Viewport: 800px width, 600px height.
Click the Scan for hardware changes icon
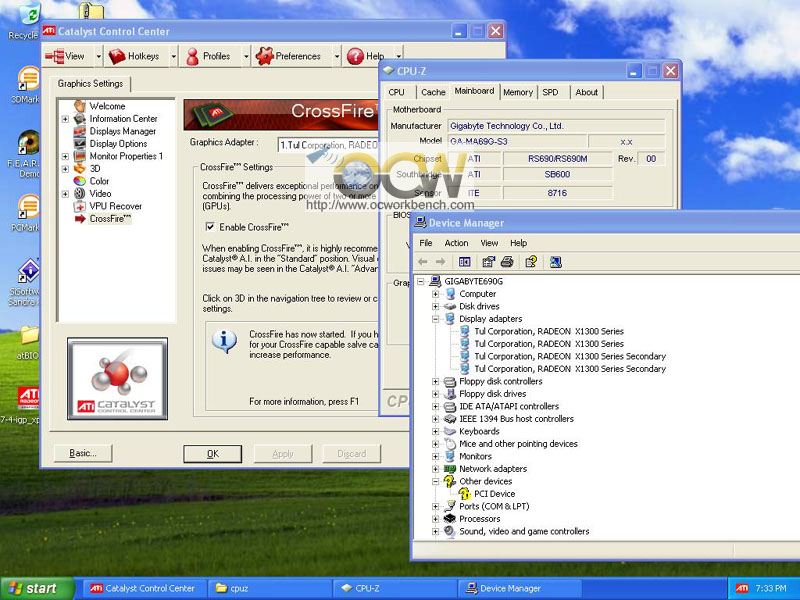click(556, 262)
